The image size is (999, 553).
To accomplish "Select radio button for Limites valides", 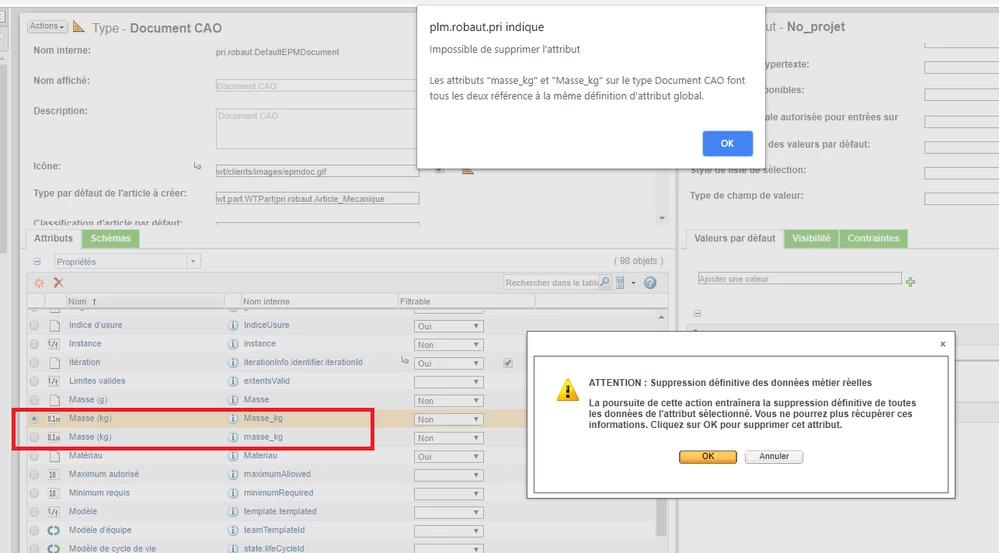I will 34,382.
